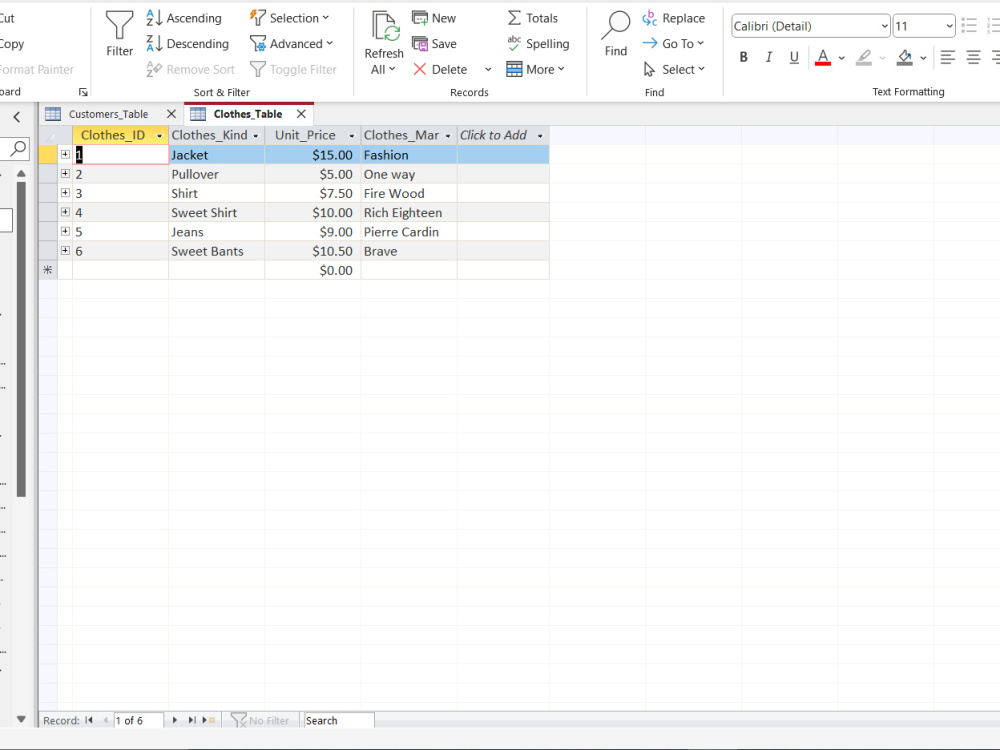Open the Find dialog
The width and height of the screenshot is (1000, 750).
pyautogui.click(x=615, y=33)
